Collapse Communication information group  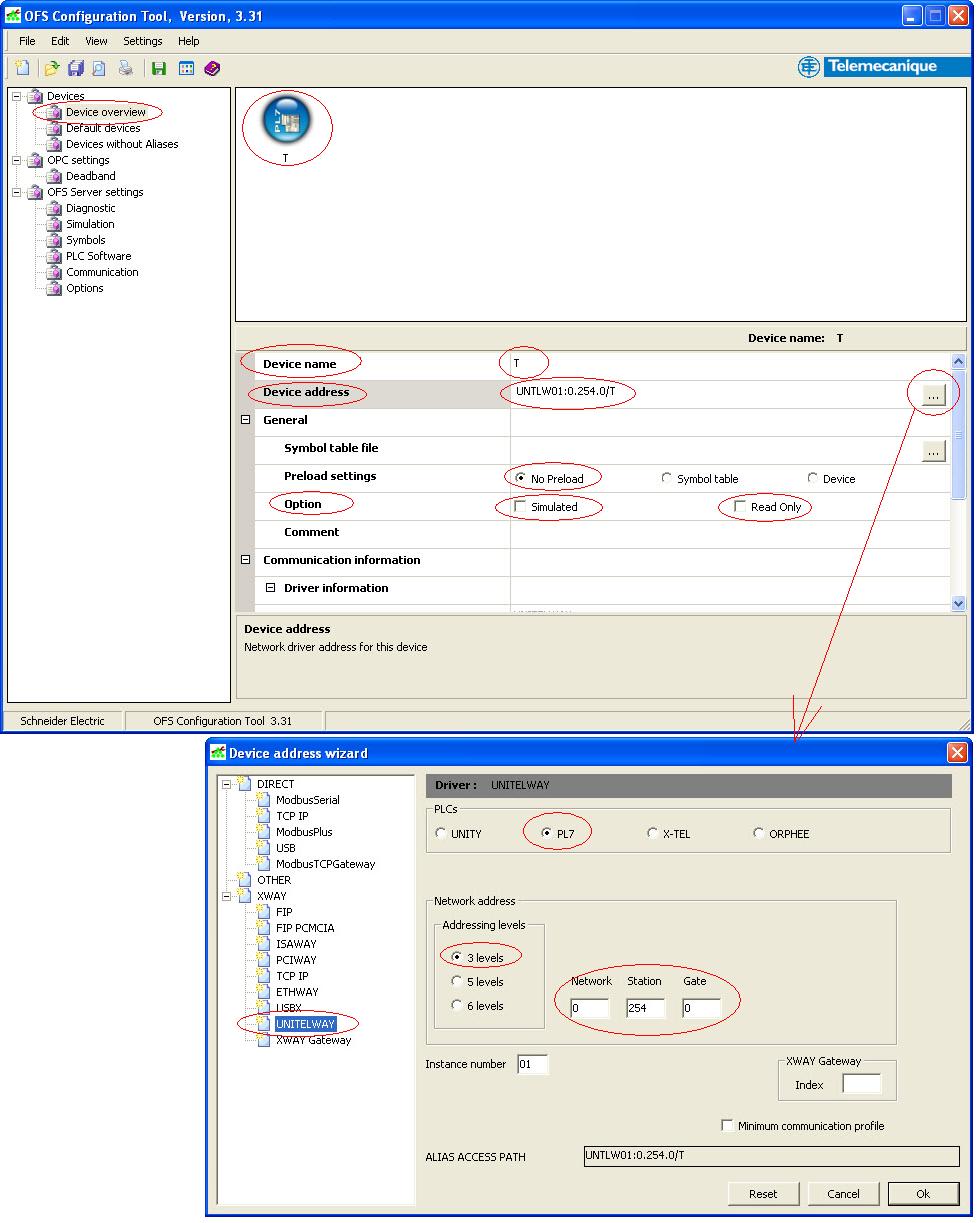246,560
